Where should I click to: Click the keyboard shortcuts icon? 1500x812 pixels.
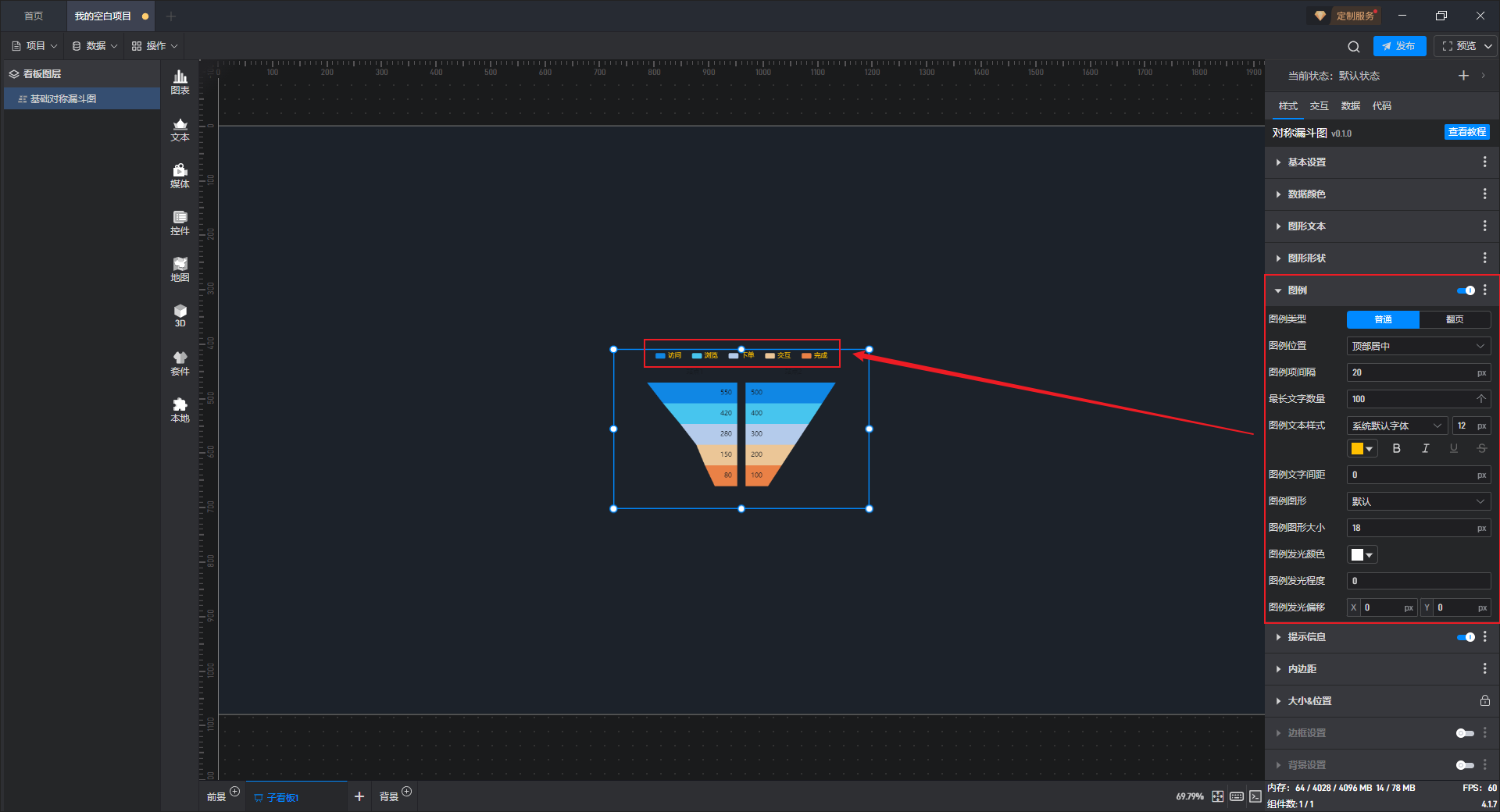1237,796
